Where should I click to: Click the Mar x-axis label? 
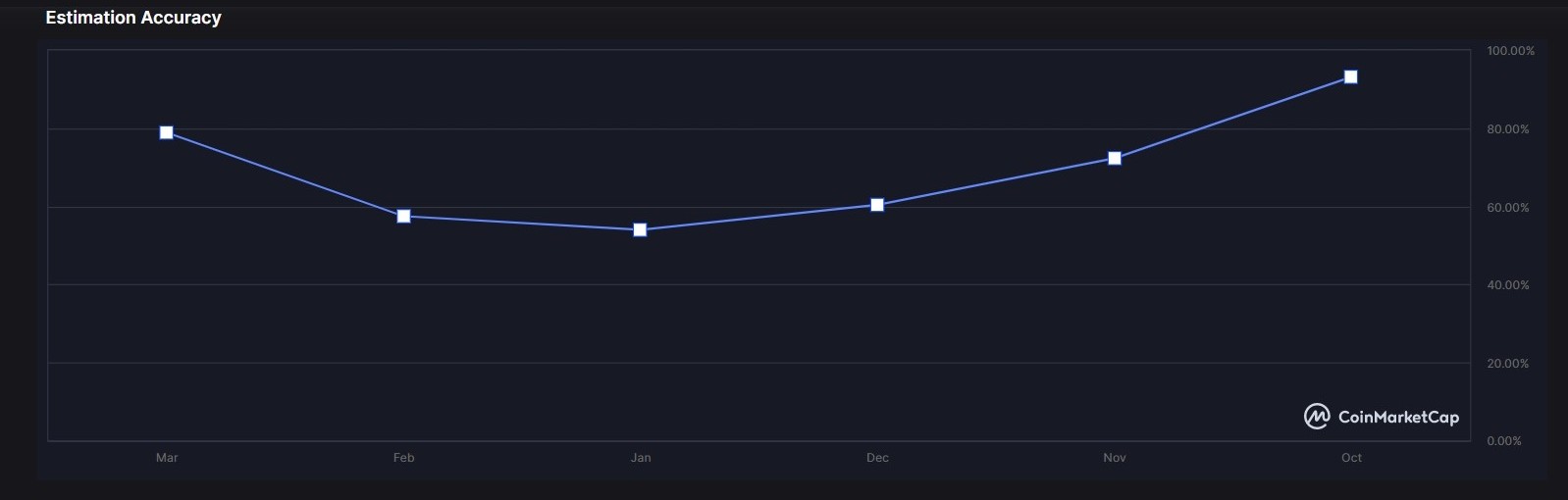tap(167, 458)
